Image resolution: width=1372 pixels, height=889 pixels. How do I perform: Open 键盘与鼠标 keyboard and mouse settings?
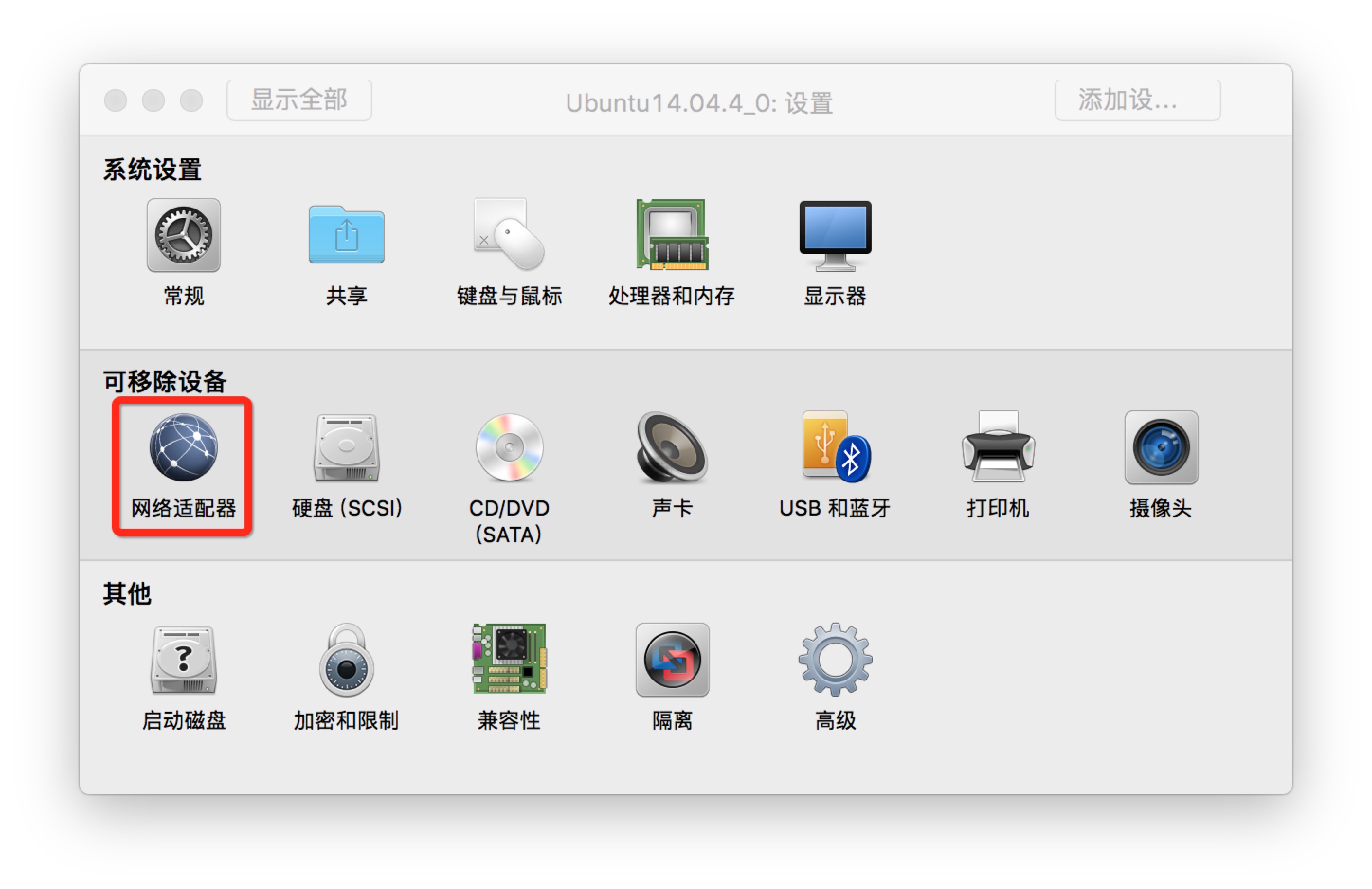pyautogui.click(x=509, y=234)
